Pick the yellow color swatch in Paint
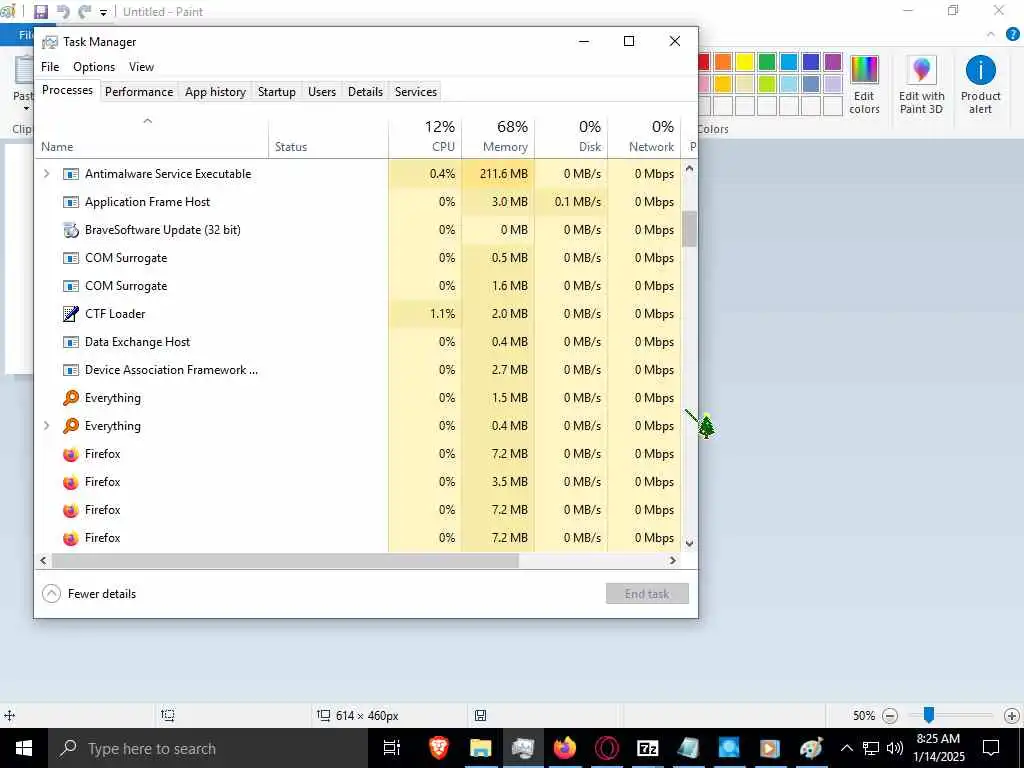1024x768 pixels. coord(745,61)
